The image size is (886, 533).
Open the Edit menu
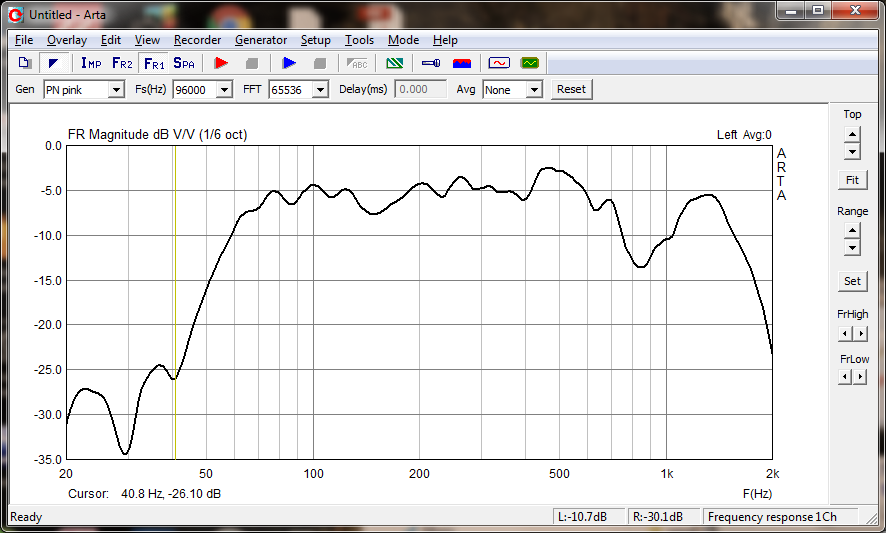pos(111,40)
